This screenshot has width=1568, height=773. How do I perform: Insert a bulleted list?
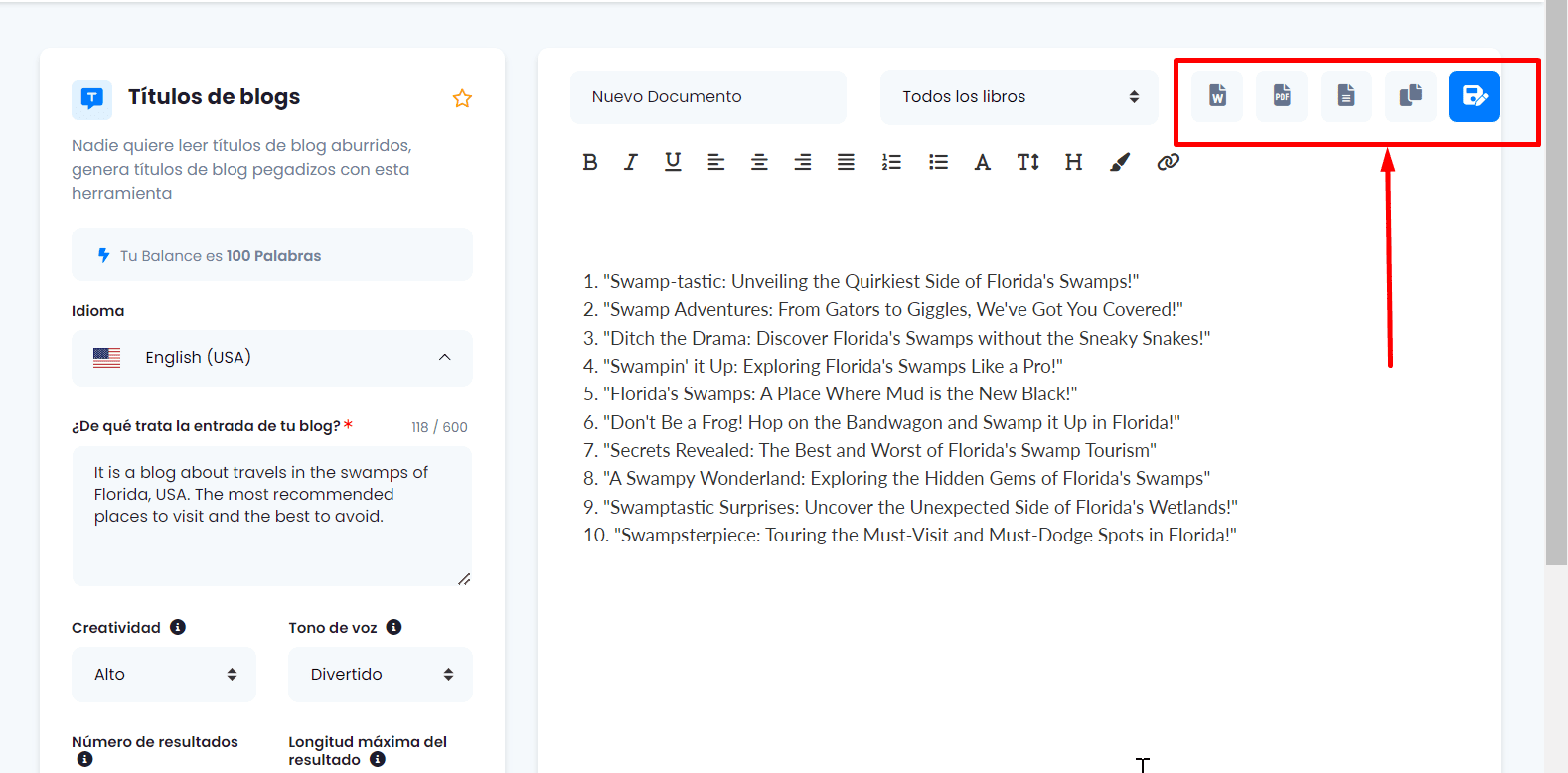[938, 162]
